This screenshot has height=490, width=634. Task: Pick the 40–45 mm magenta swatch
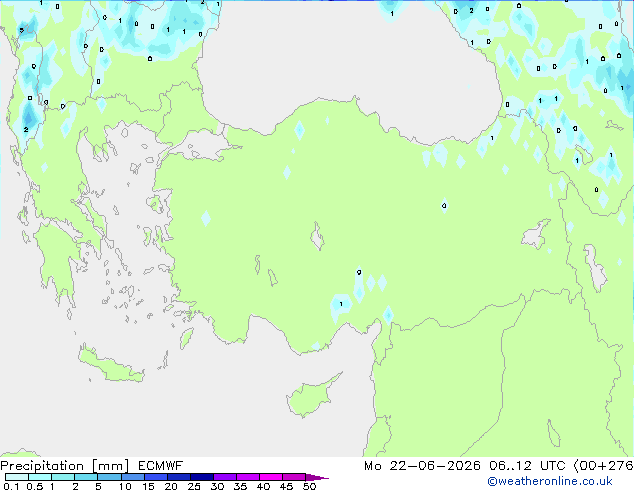point(271,477)
